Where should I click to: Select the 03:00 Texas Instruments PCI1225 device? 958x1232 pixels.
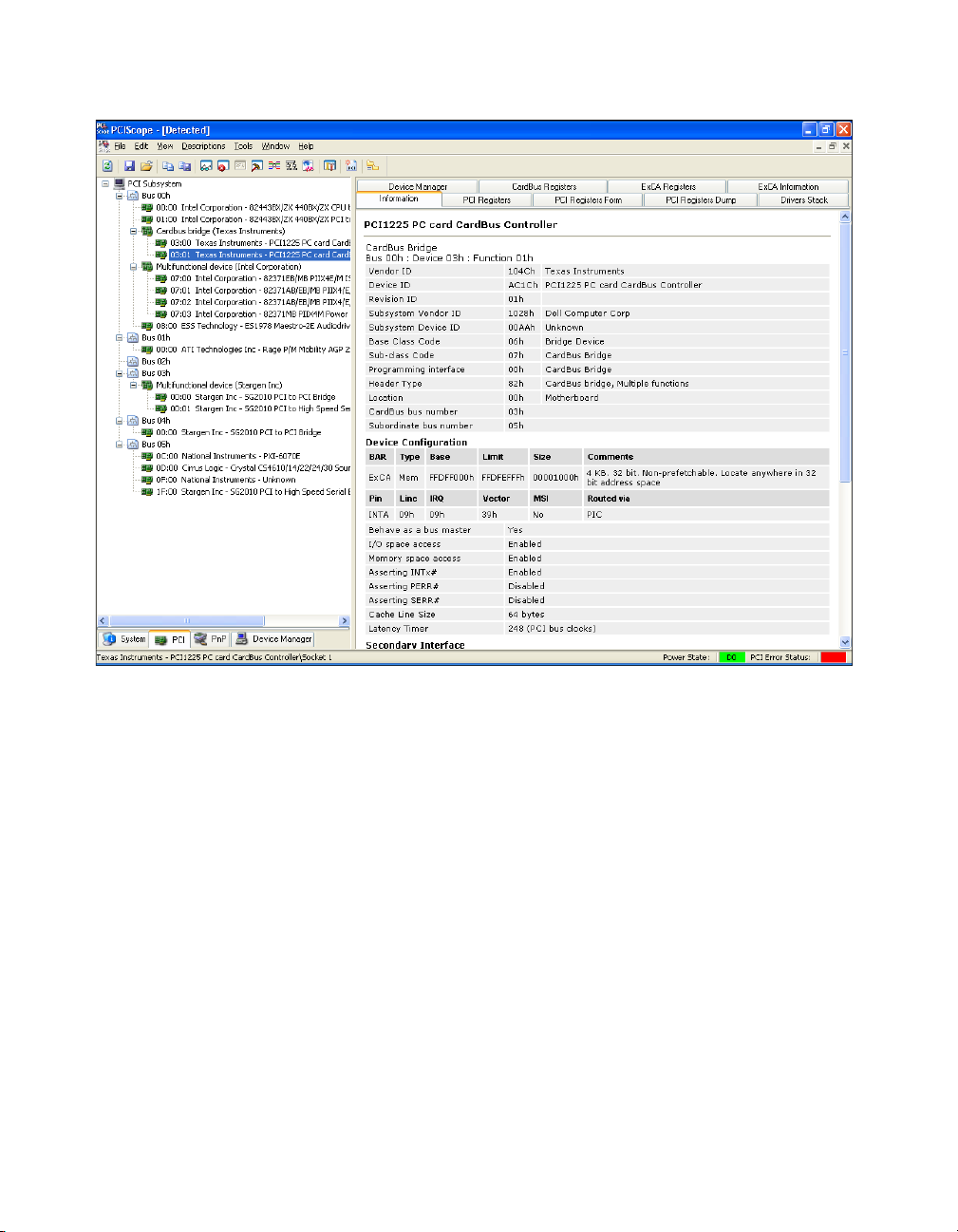point(260,243)
